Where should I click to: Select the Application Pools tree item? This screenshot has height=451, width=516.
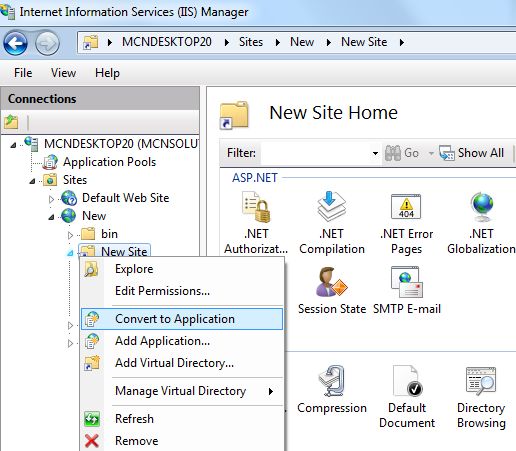[x=109, y=162]
